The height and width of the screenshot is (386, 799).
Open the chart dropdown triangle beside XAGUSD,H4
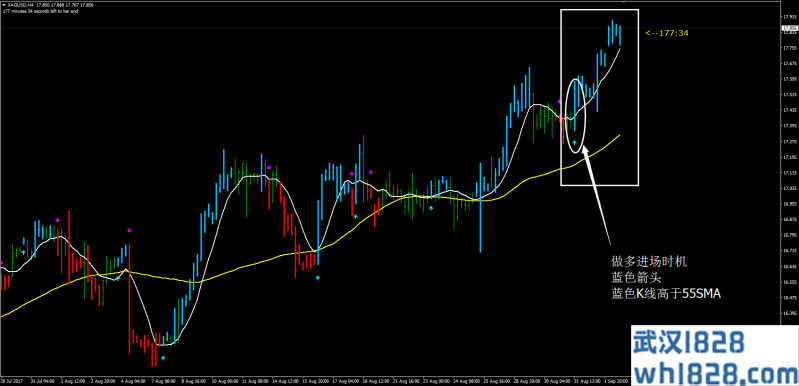pos(4,5)
